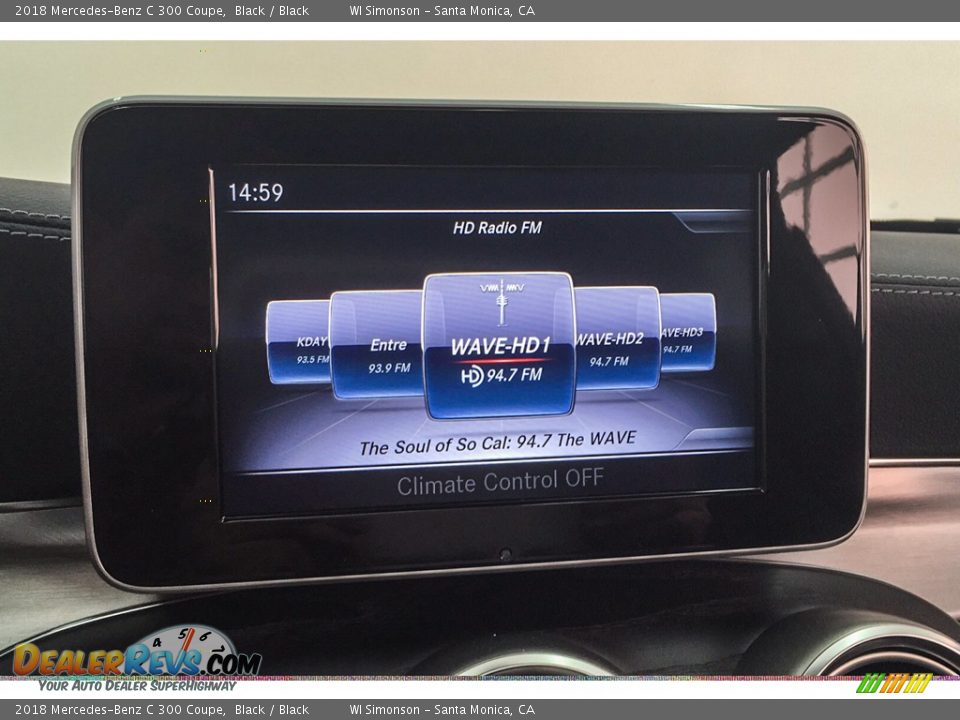Tap the HD Radio FM heading

click(x=497, y=228)
